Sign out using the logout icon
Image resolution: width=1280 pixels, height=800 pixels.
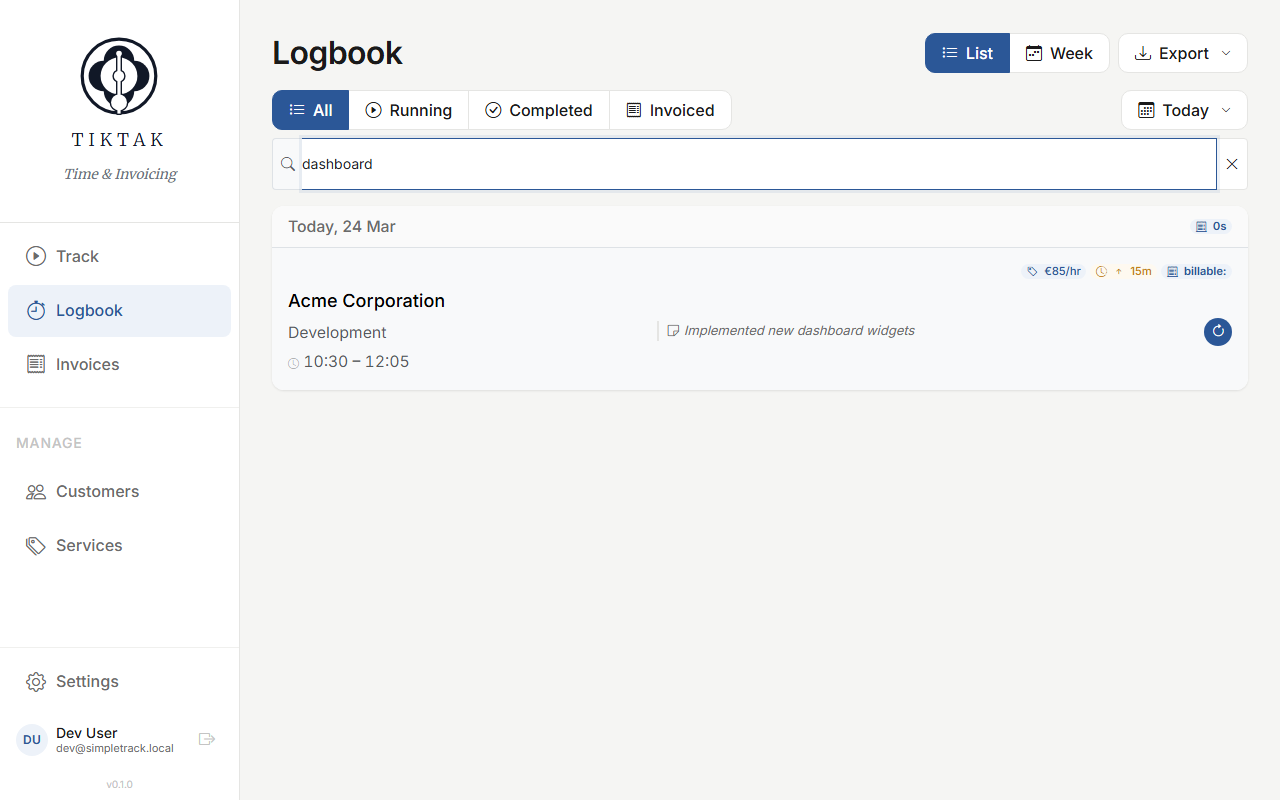(x=207, y=739)
